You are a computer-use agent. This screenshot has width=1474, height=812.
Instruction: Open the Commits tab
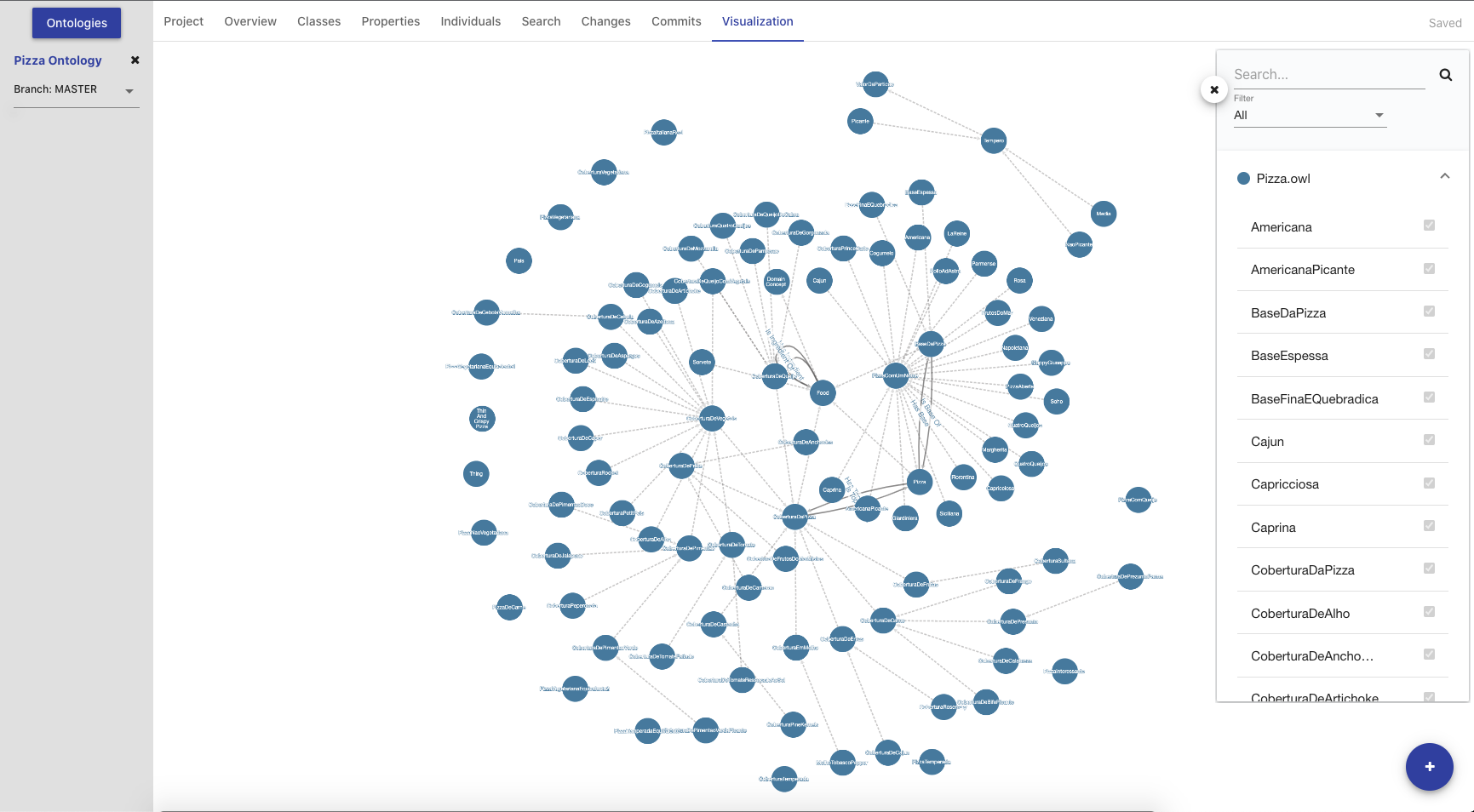[x=676, y=21]
